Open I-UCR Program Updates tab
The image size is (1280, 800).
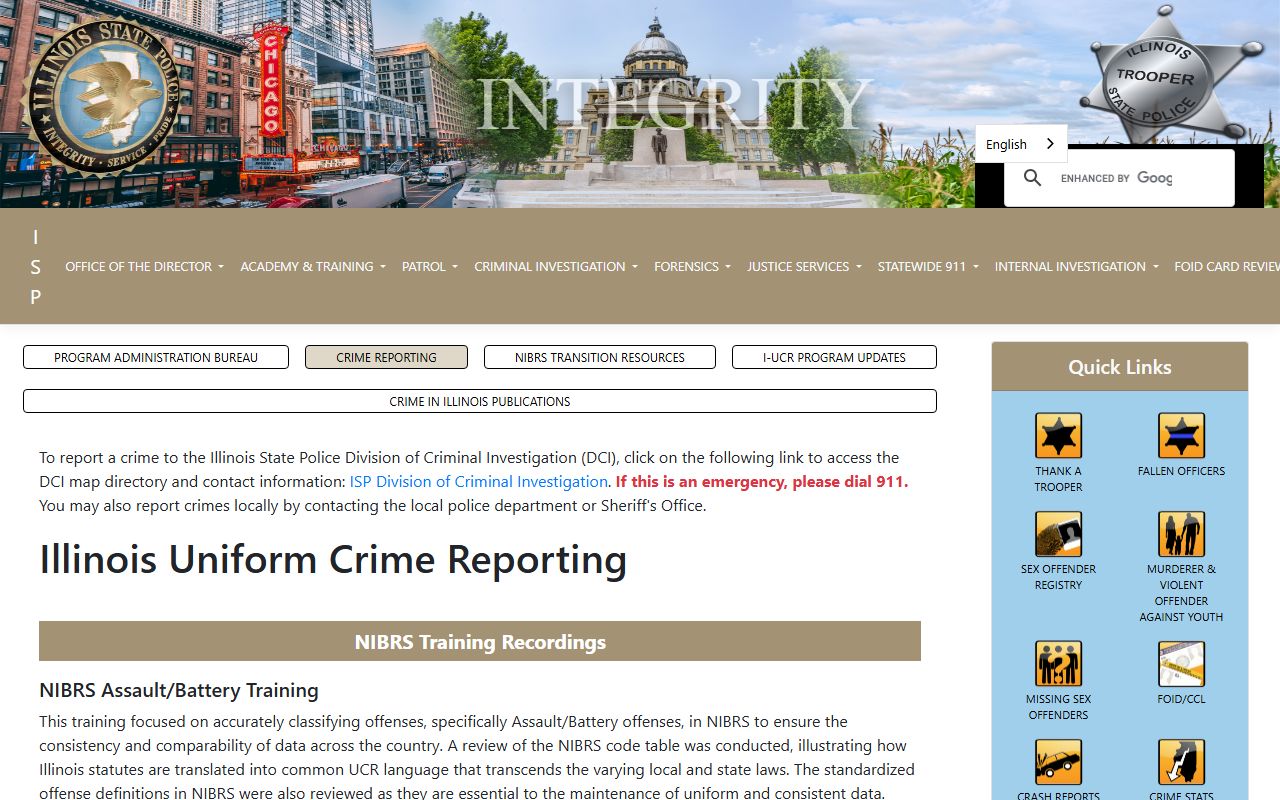point(834,357)
